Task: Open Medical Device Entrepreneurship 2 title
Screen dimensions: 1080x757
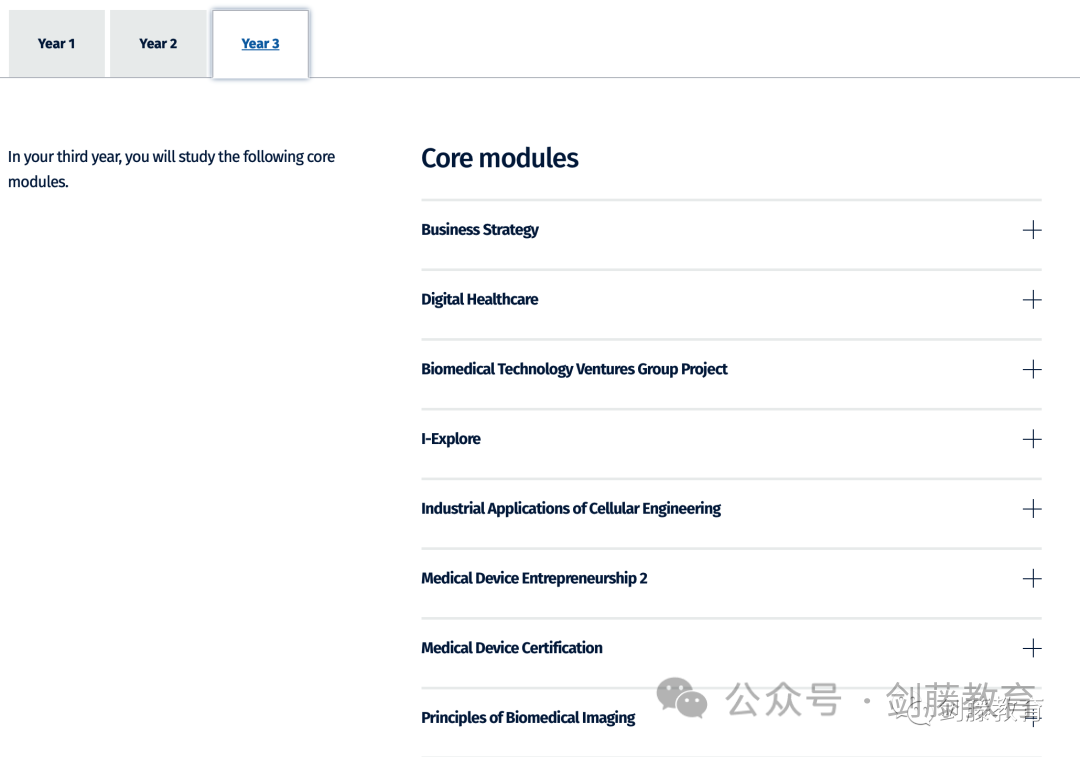Action: (x=534, y=578)
